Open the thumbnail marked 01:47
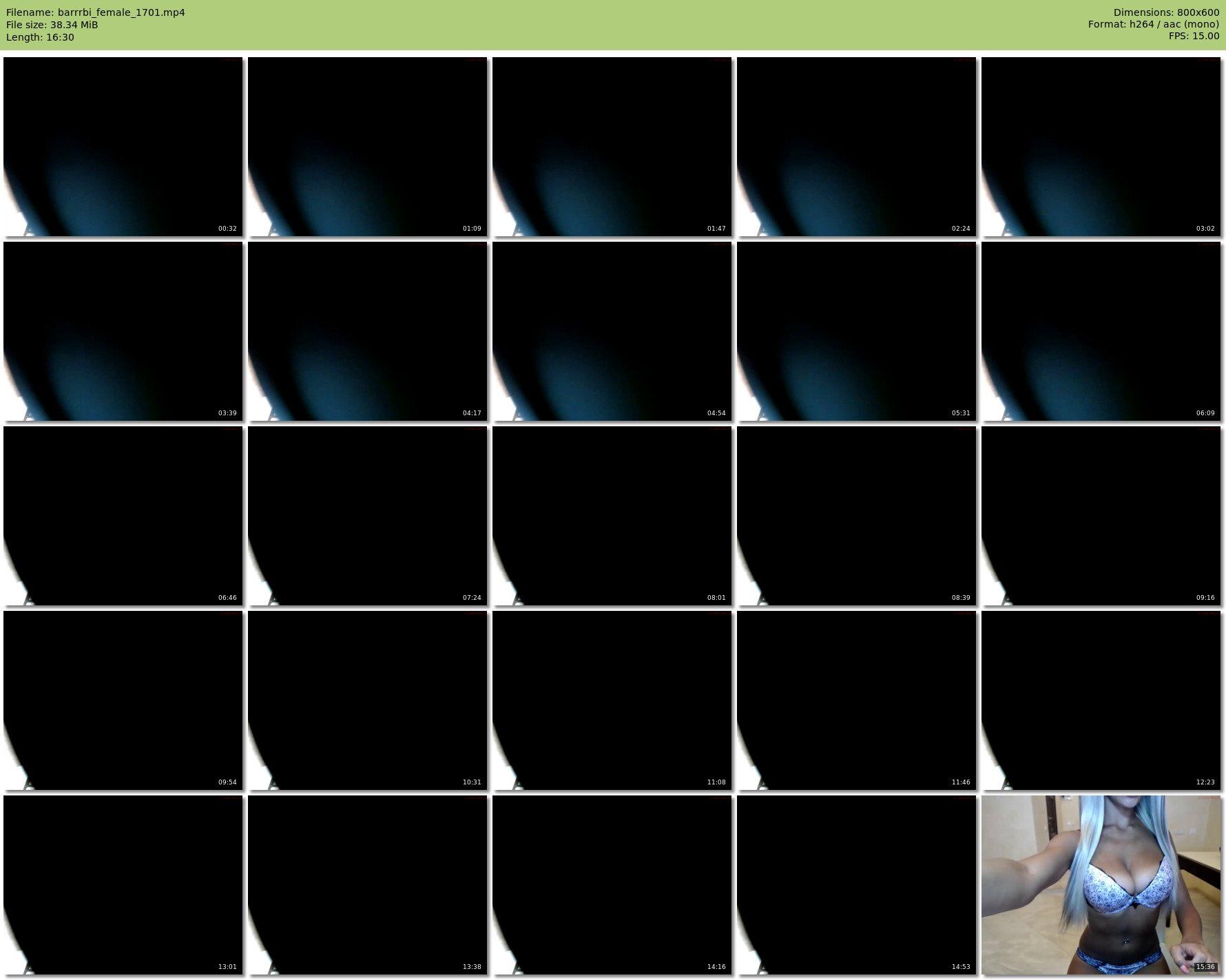 pos(612,147)
